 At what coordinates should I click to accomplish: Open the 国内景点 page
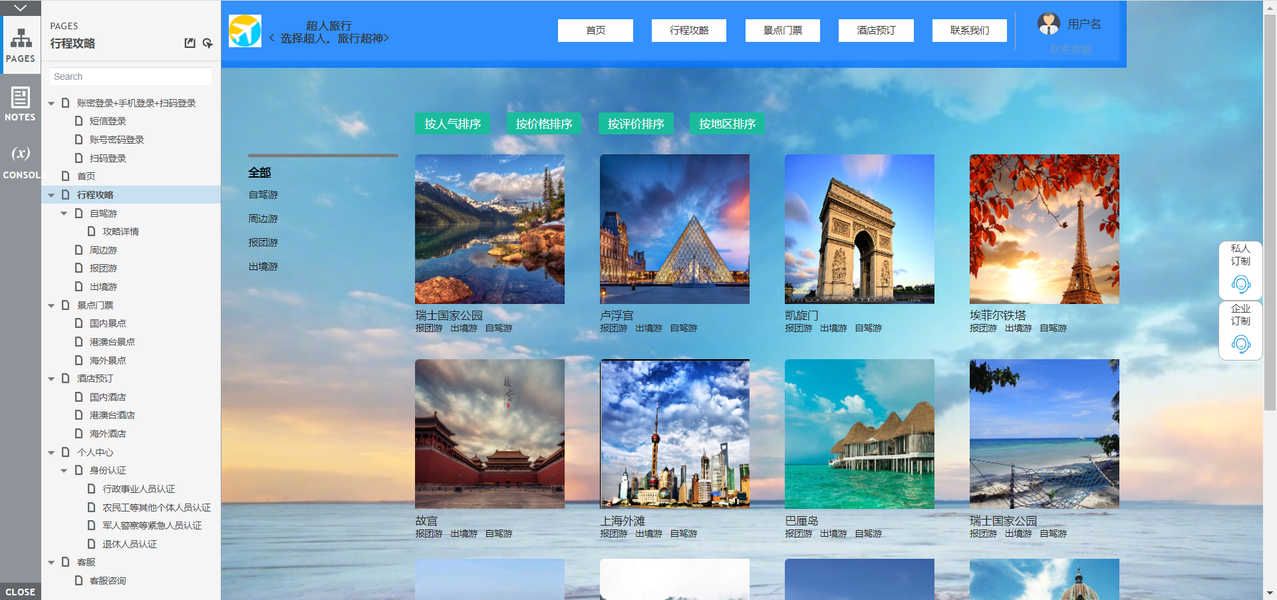click(107, 323)
